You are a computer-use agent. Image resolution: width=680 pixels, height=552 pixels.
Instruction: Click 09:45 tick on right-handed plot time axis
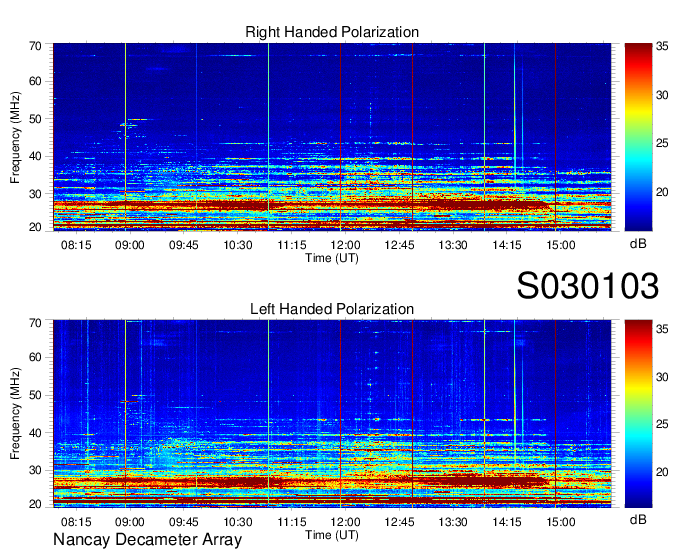(183, 245)
